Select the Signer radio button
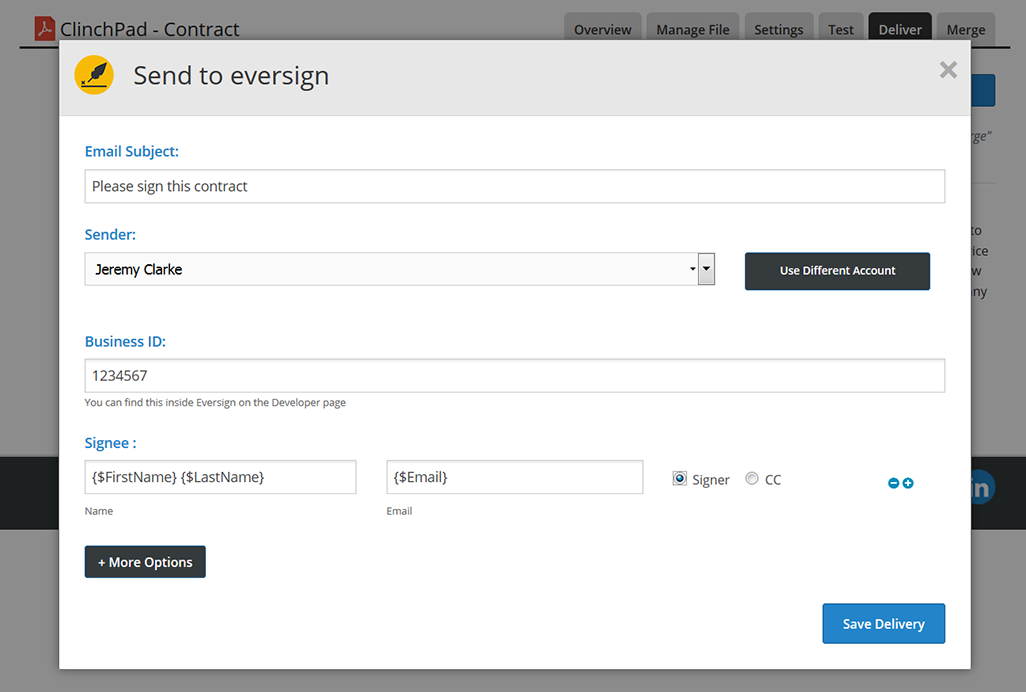The width and height of the screenshot is (1026, 692). [x=680, y=479]
